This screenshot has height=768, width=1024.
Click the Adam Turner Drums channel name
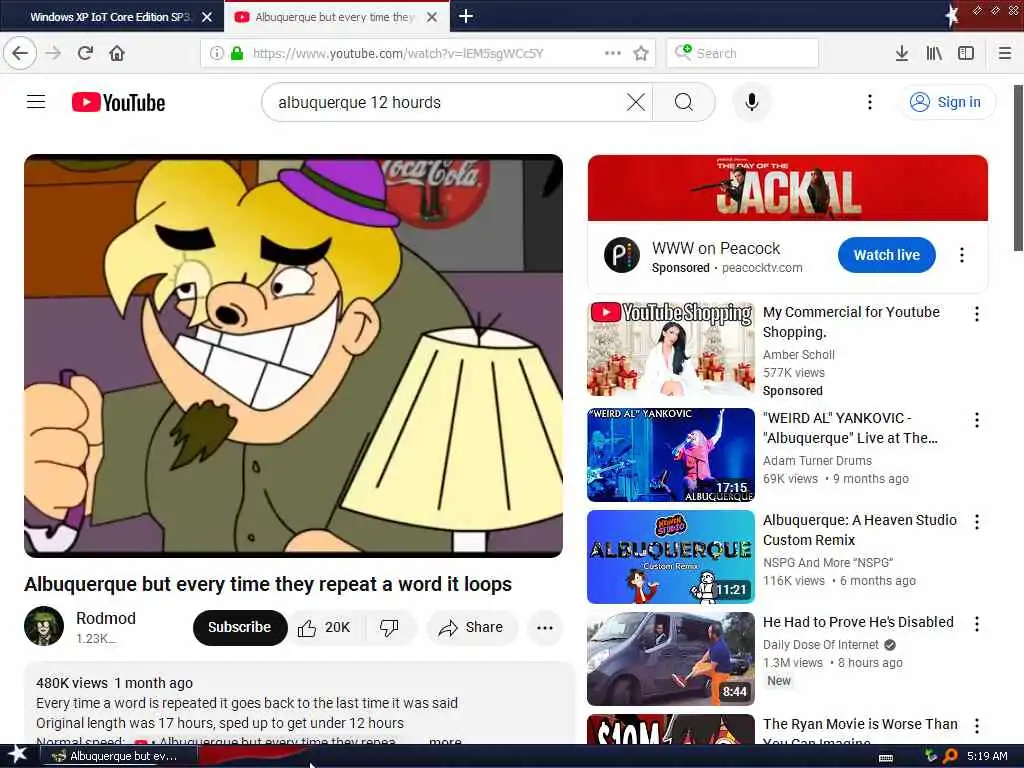click(x=817, y=460)
